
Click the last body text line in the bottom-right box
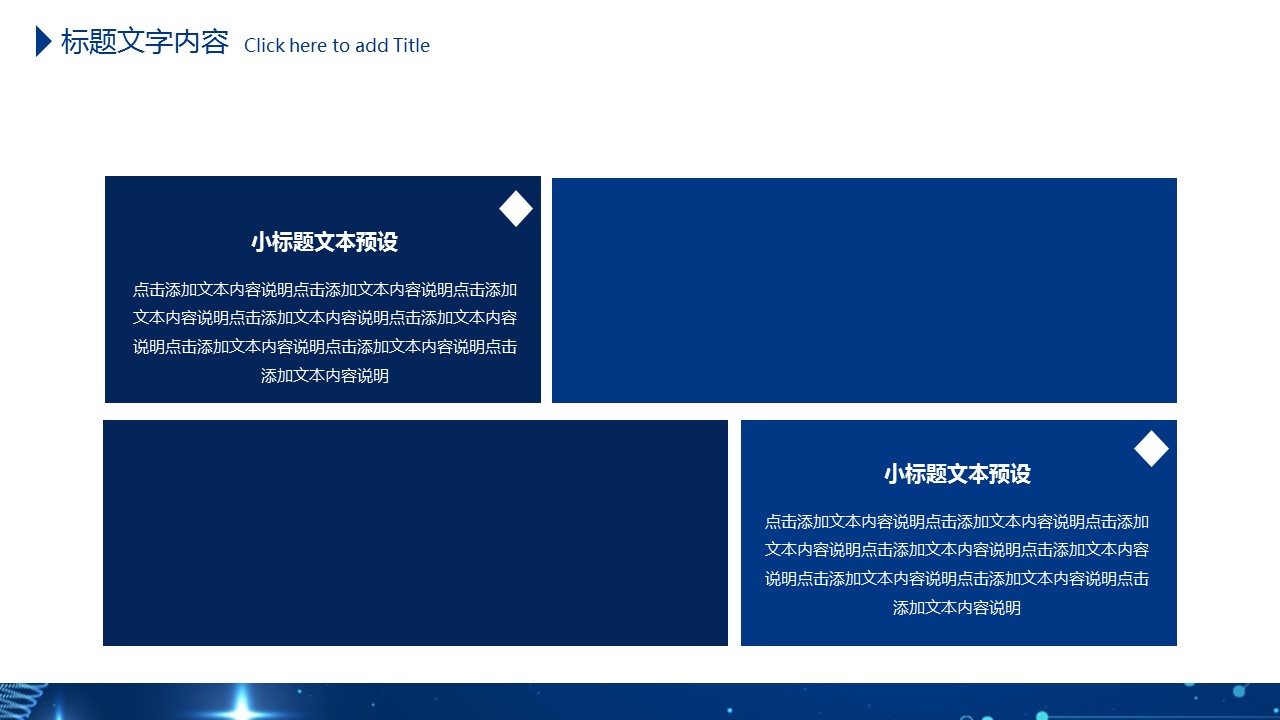click(x=957, y=608)
